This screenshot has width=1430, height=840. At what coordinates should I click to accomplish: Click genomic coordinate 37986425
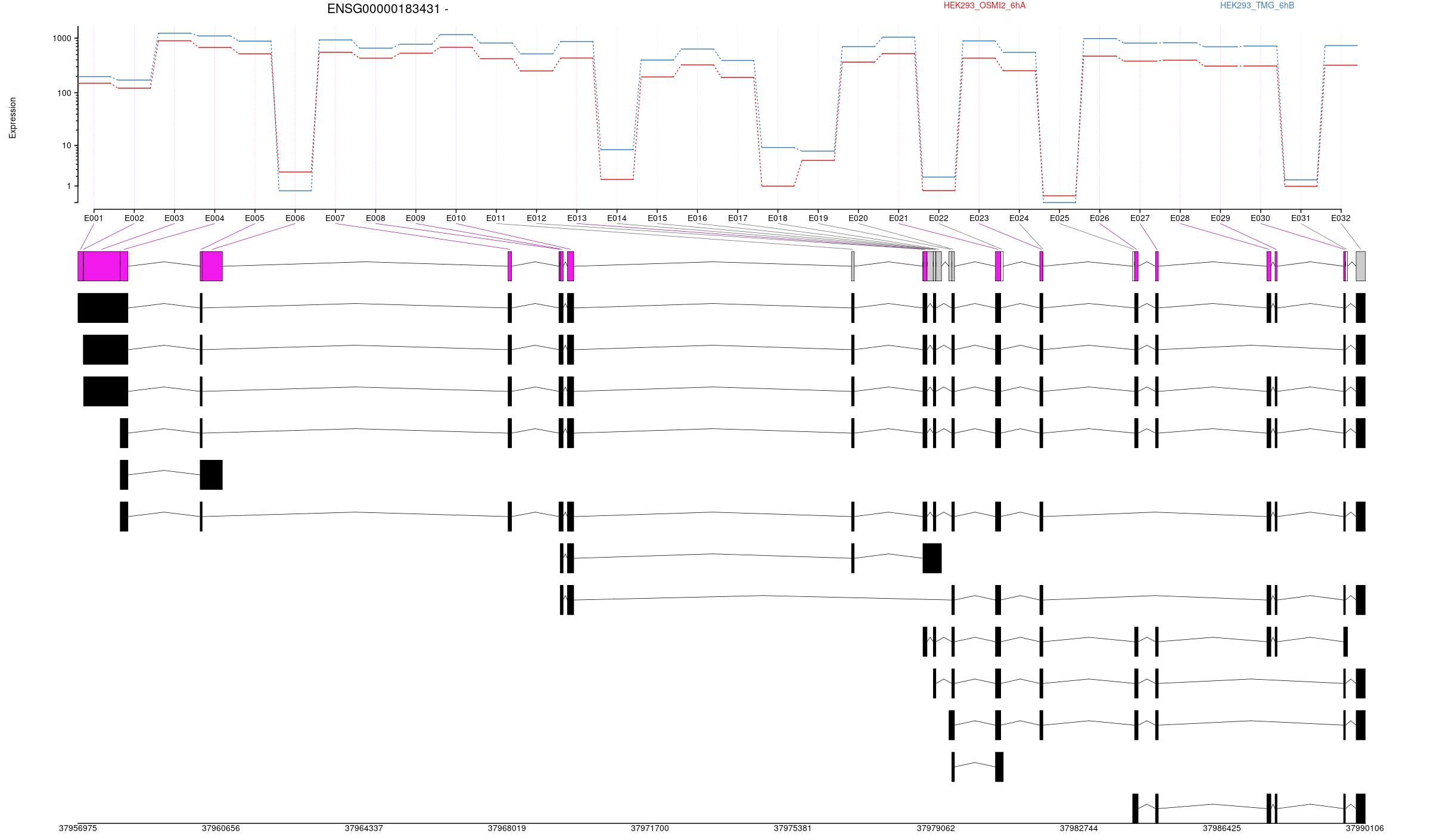tap(1221, 828)
